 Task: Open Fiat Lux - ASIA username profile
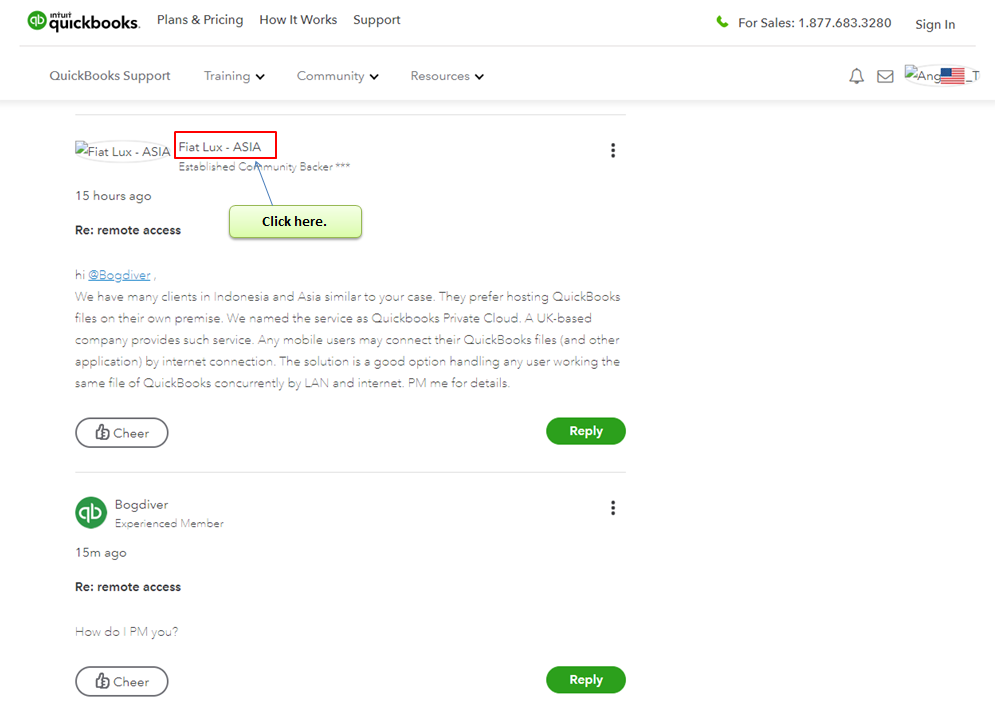coord(220,147)
